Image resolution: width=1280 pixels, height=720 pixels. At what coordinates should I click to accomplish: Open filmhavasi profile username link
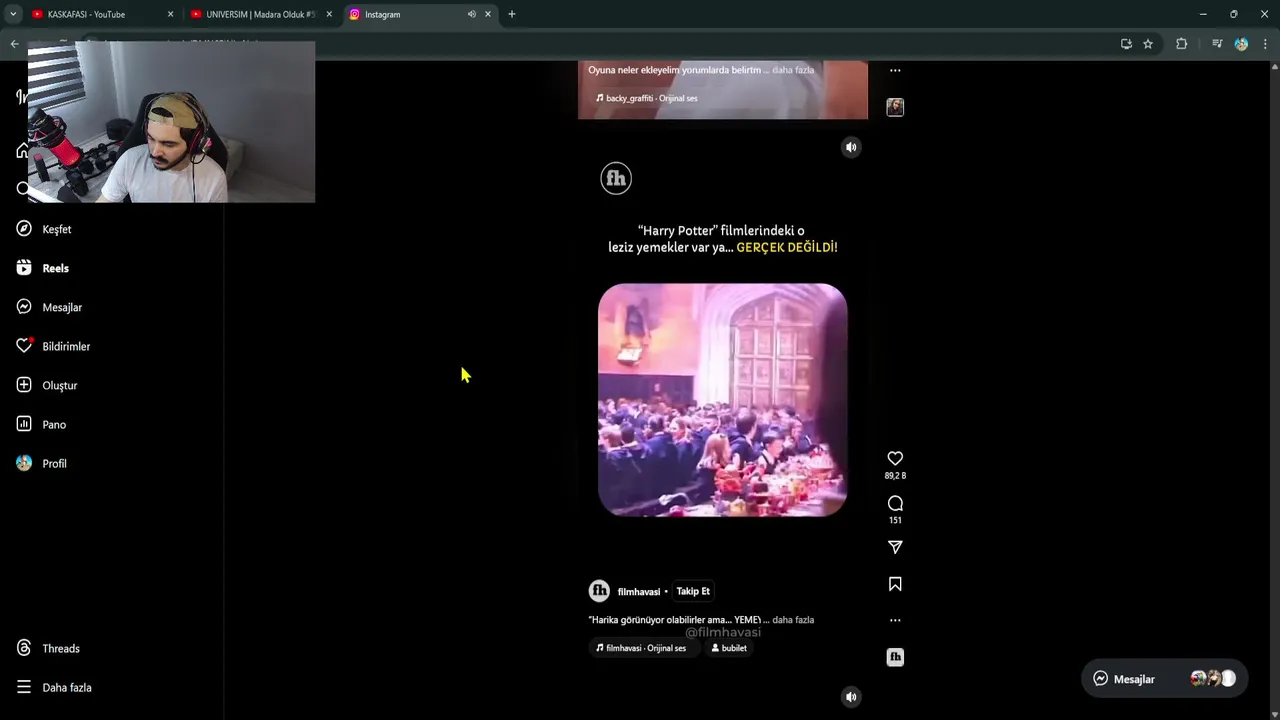coord(639,592)
